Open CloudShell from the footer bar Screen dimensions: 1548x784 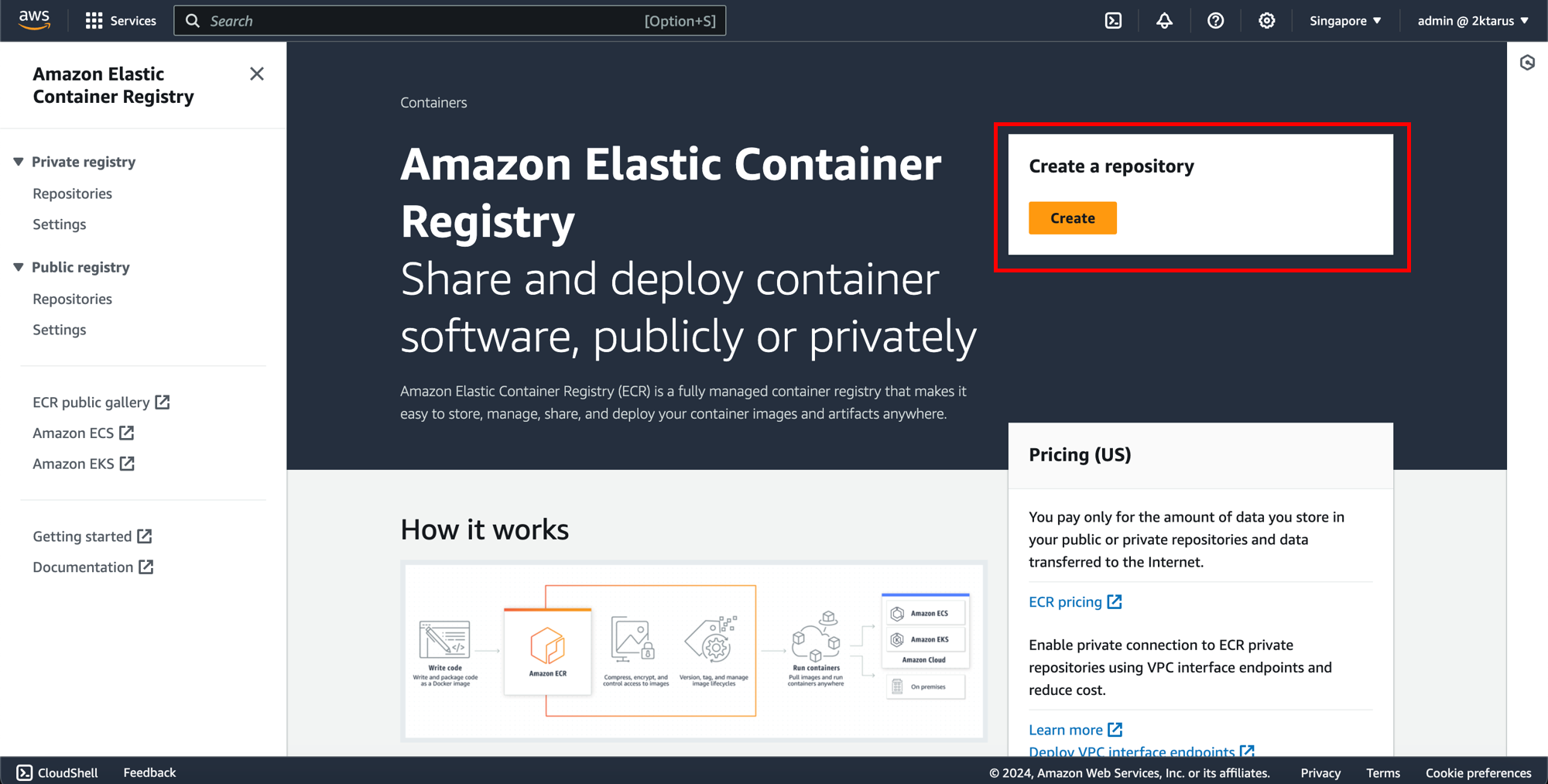tap(57, 772)
